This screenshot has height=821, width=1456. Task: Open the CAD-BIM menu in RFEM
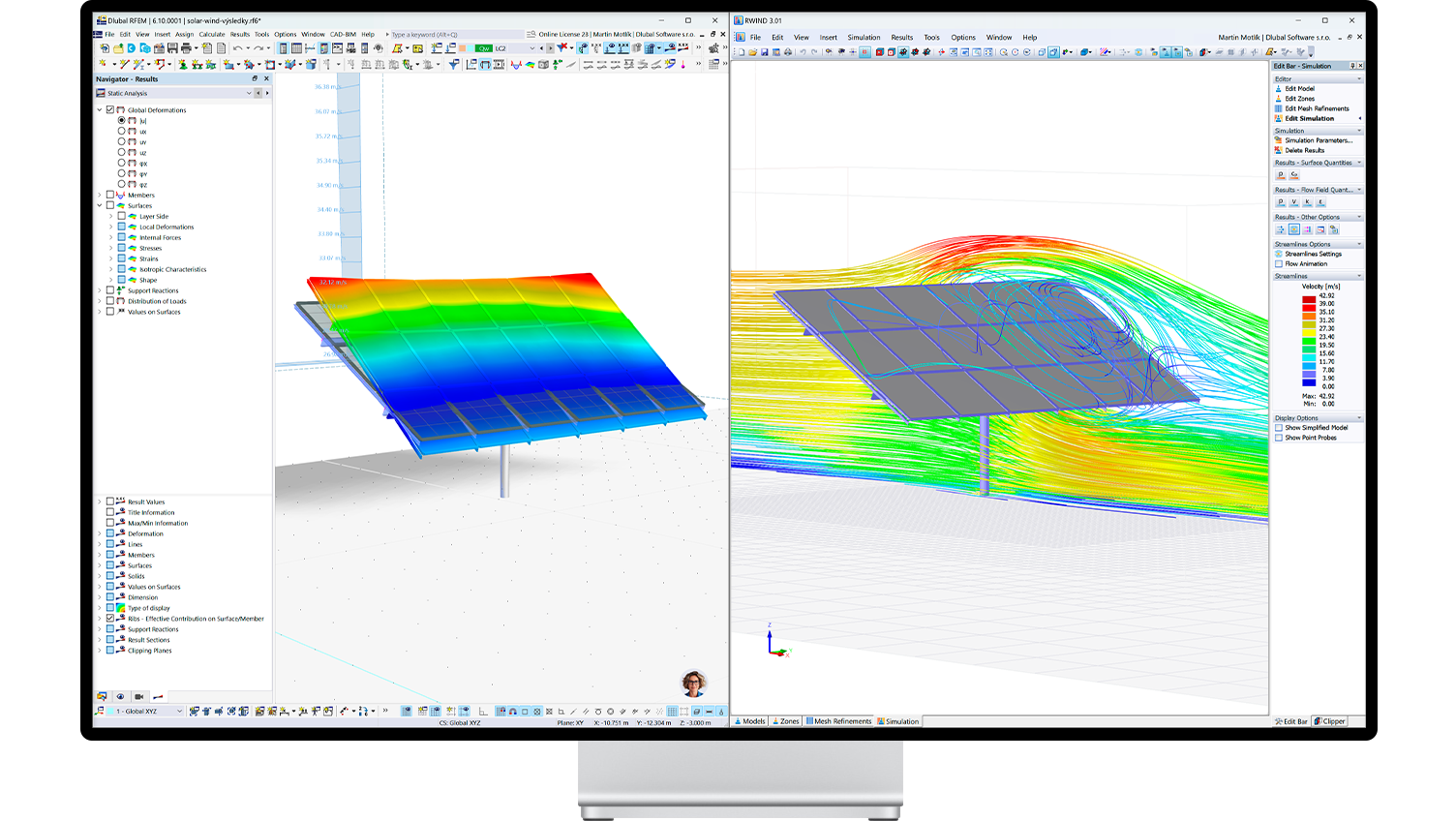[x=343, y=35]
